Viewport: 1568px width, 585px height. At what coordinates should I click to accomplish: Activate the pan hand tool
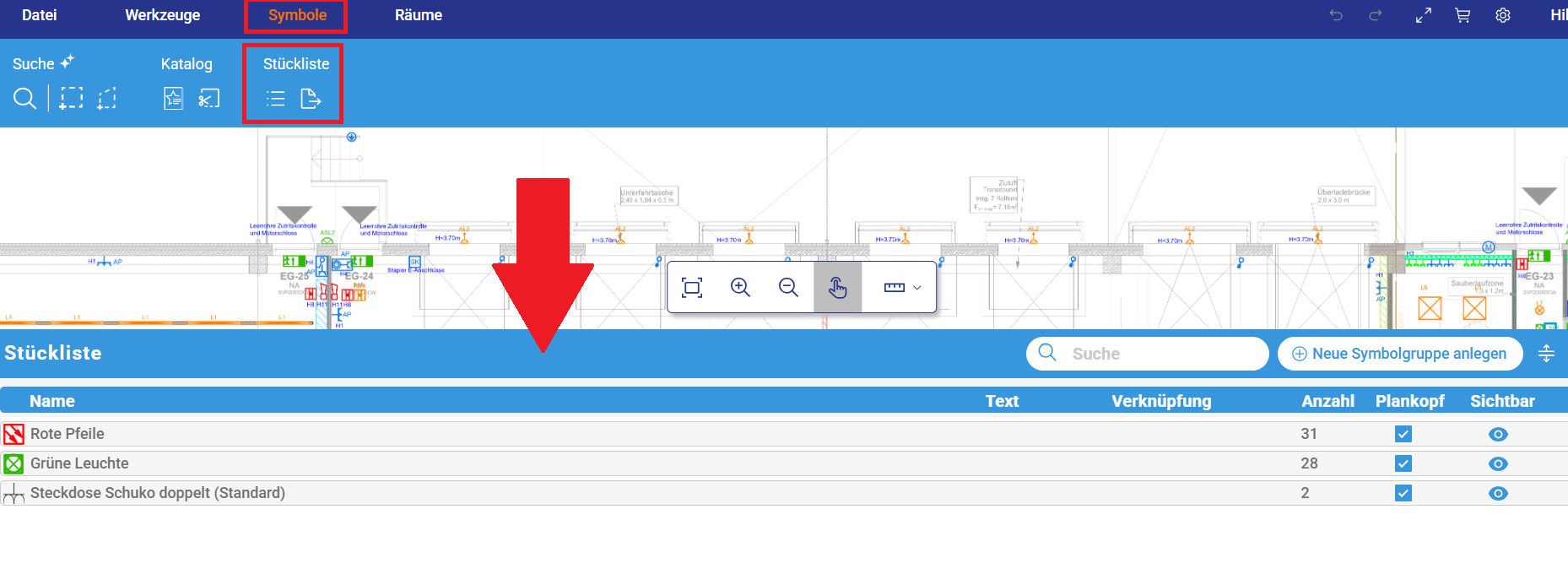(837, 288)
